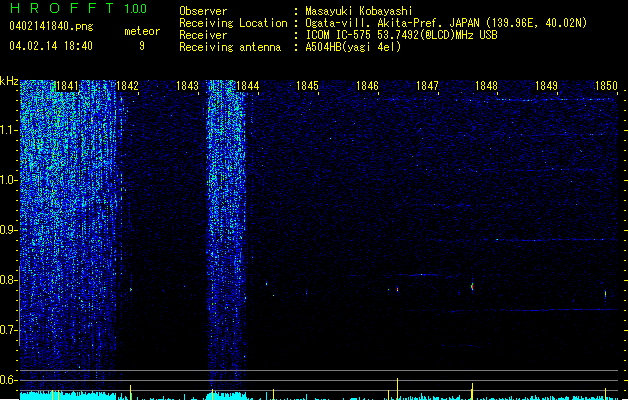Image resolution: width=629 pixels, height=400 pixels.
Task: Click the meteor count label
Action: (142, 31)
